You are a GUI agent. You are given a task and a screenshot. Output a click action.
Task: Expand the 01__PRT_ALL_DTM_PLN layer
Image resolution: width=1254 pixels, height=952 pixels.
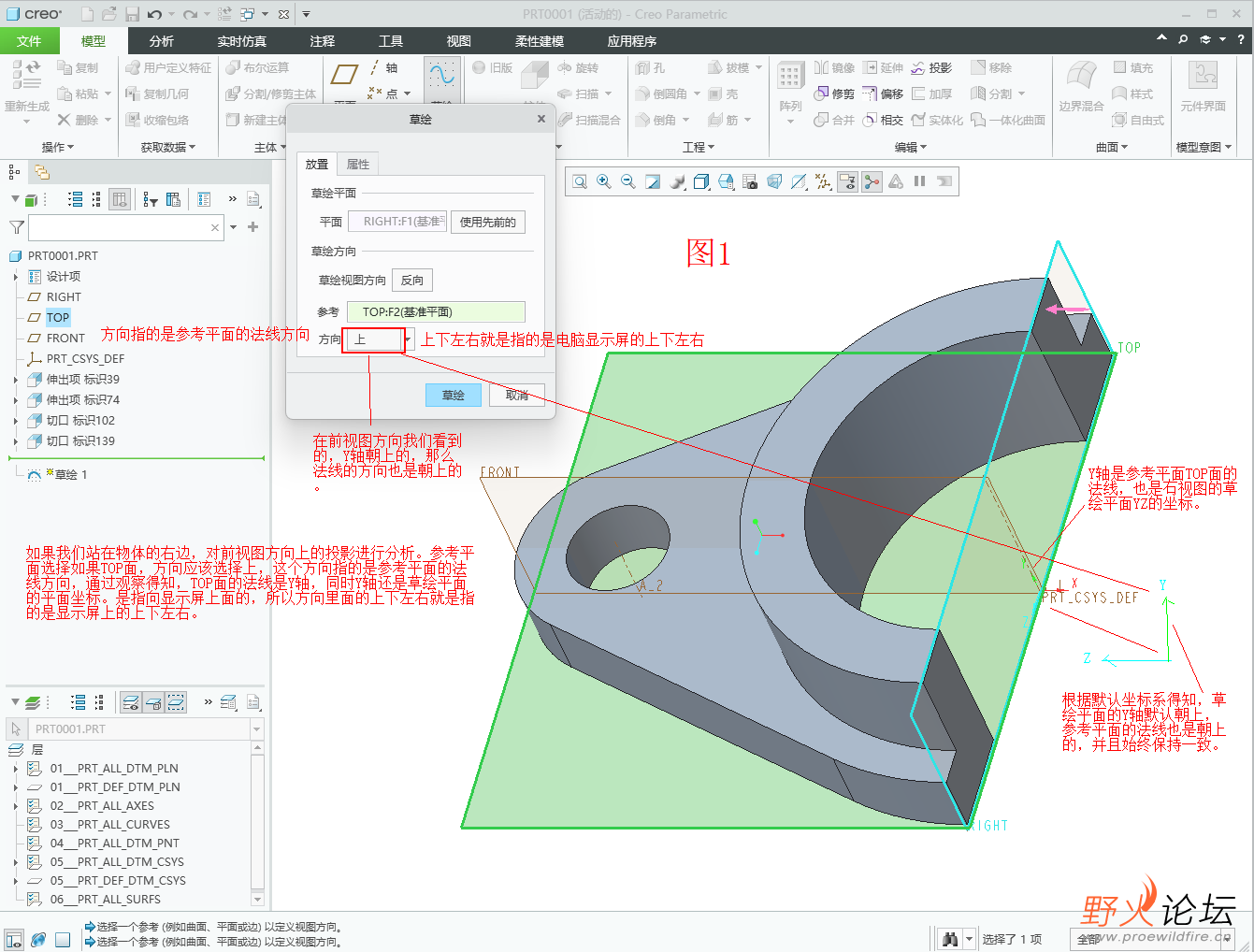coord(16,769)
